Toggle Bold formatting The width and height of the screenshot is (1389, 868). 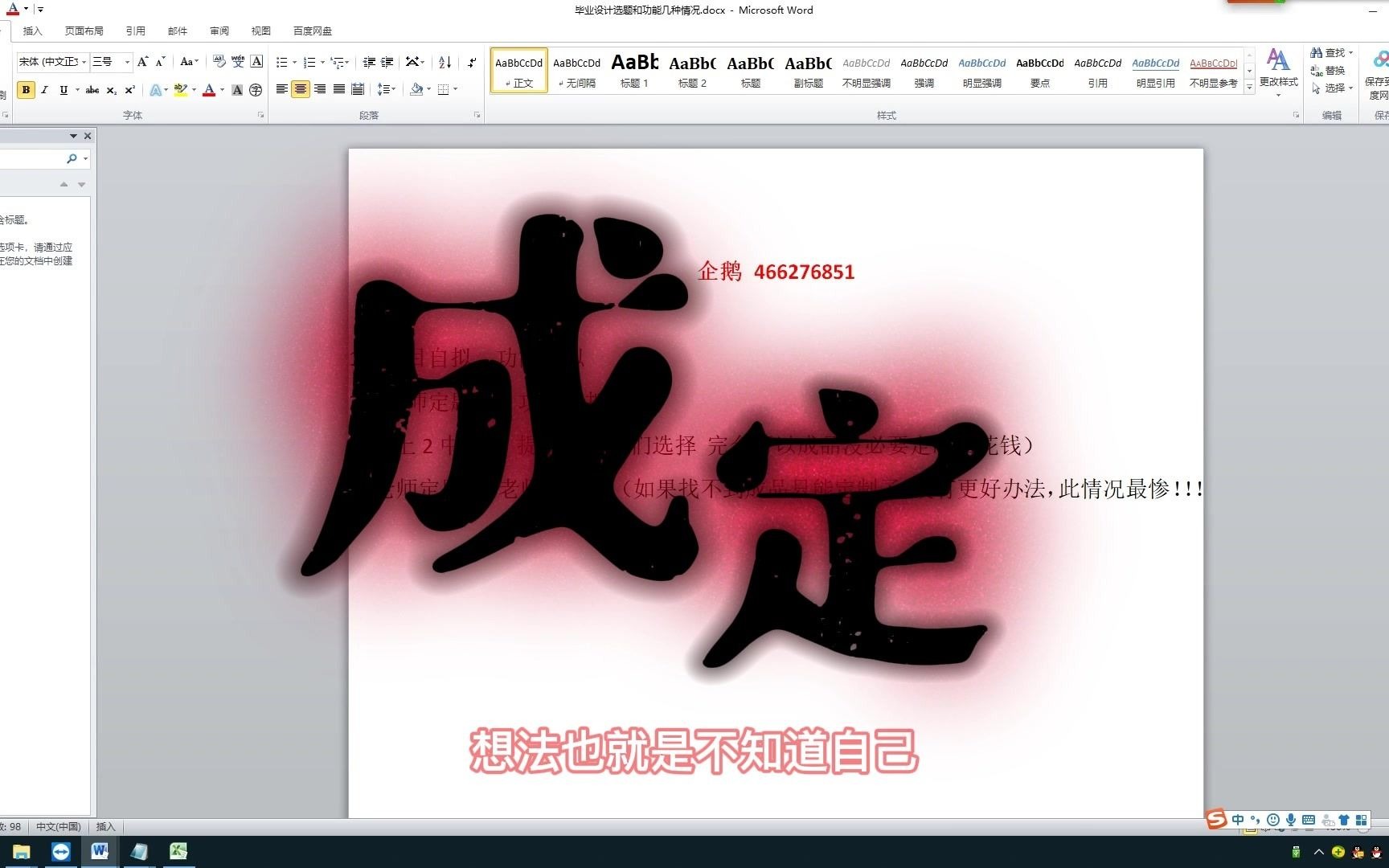(26, 90)
